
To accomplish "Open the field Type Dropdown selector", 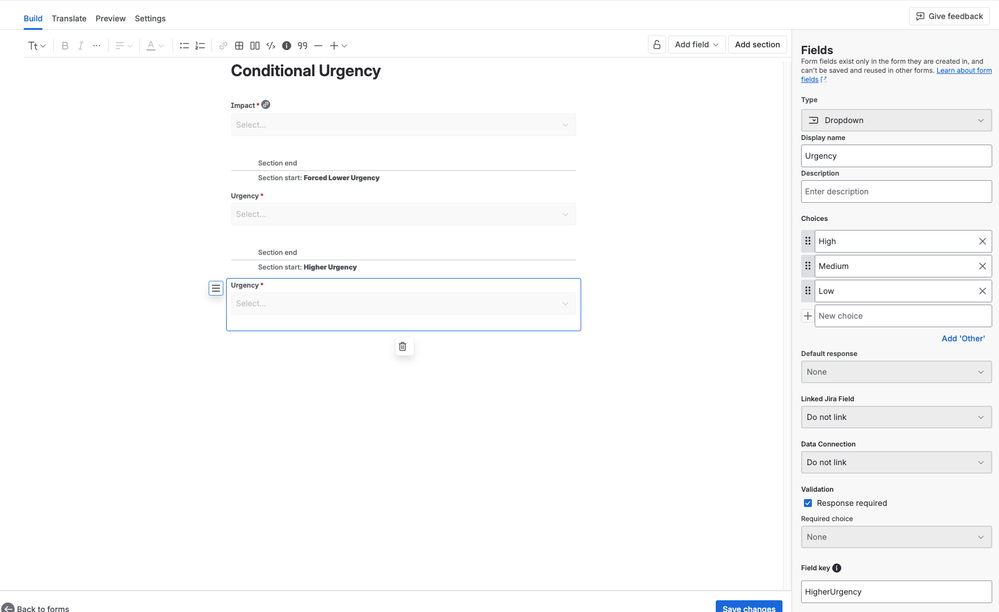I will pos(896,120).
